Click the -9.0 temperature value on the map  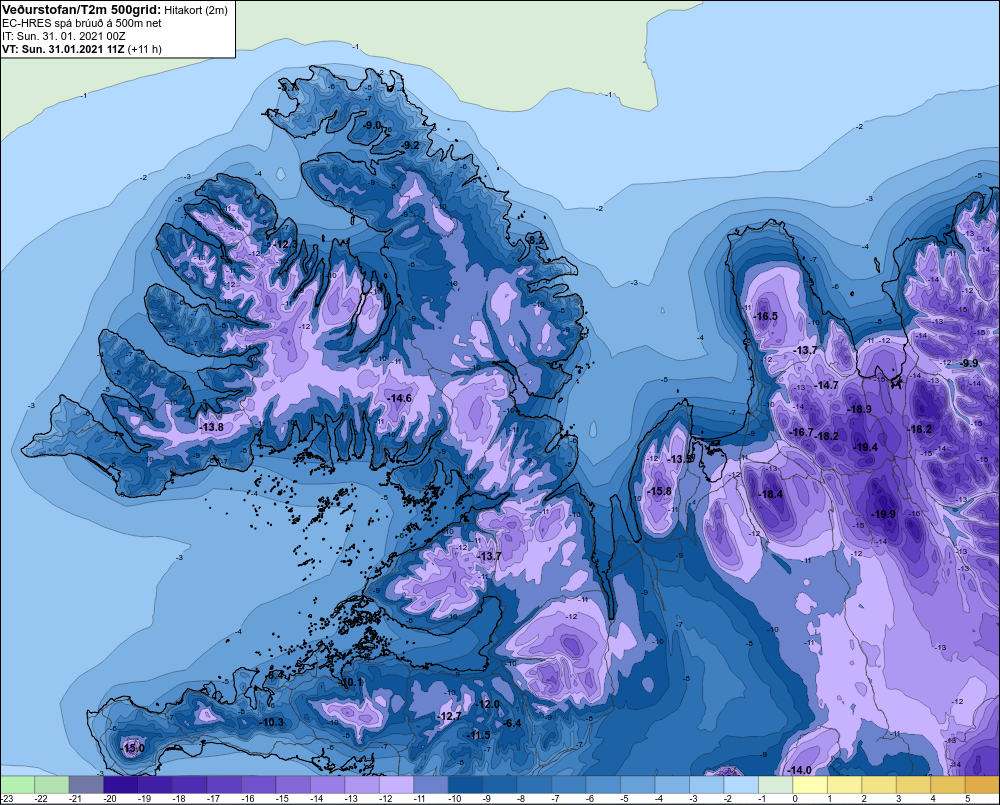(x=372, y=125)
